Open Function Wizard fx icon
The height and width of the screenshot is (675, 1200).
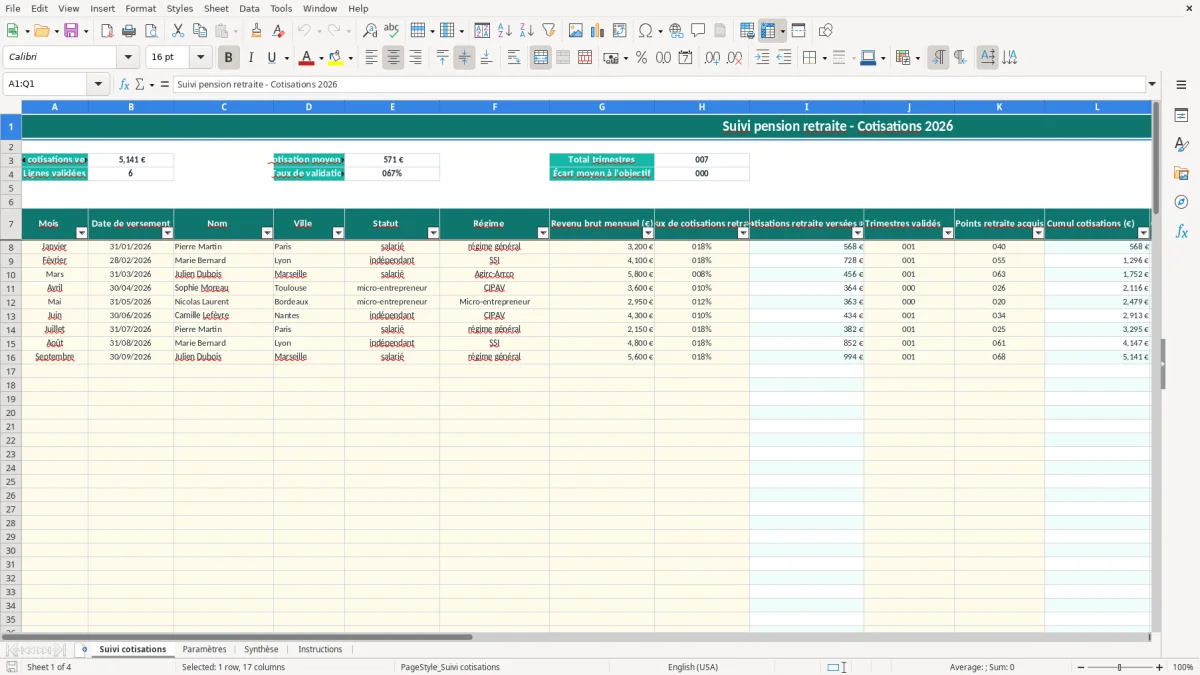pos(124,84)
